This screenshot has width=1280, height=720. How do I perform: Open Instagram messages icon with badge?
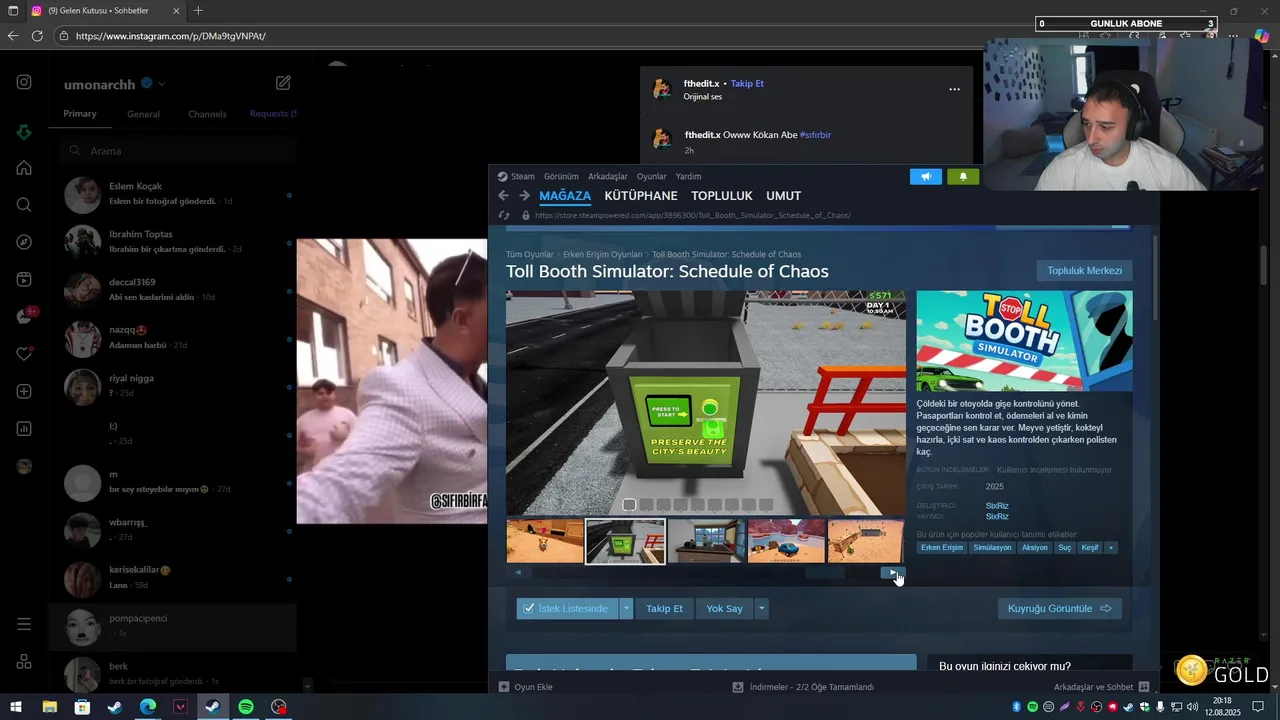pyautogui.click(x=25, y=316)
